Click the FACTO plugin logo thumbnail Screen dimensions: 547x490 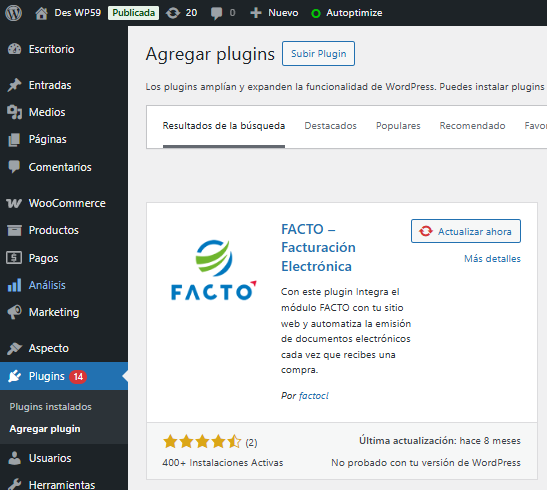click(x=213, y=270)
